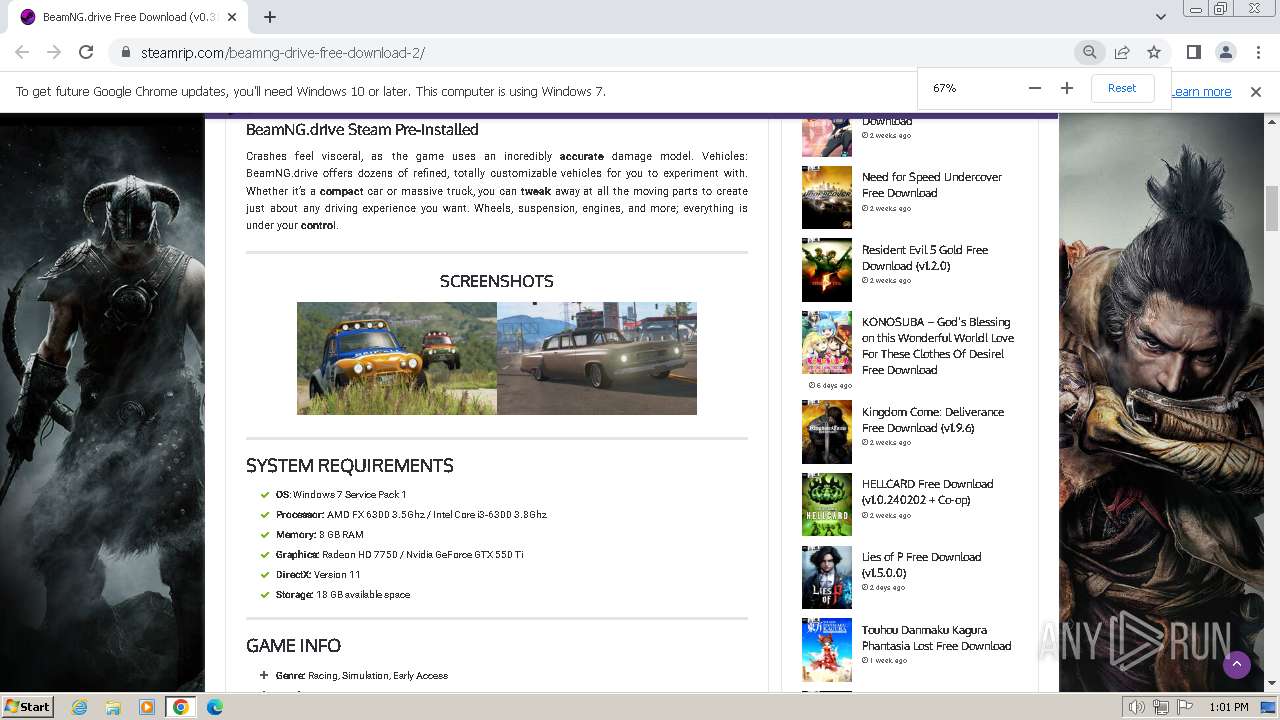Click 'GAME INFO' heading text
The height and width of the screenshot is (720, 1280).
[x=293, y=646]
